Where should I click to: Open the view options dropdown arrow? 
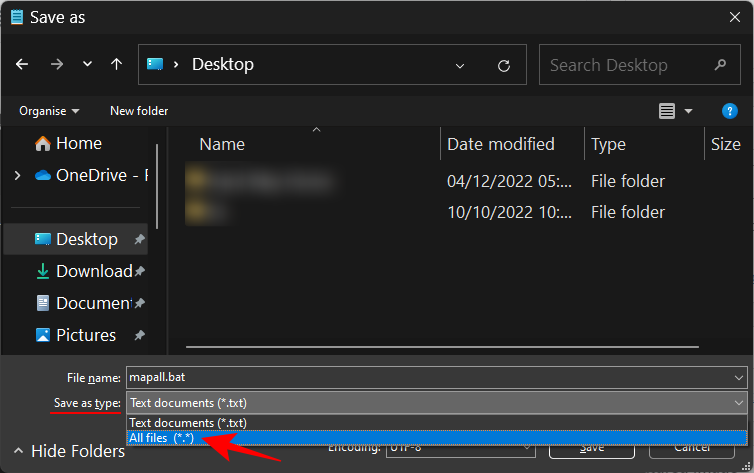pyautogui.click(x=688, y=112)
